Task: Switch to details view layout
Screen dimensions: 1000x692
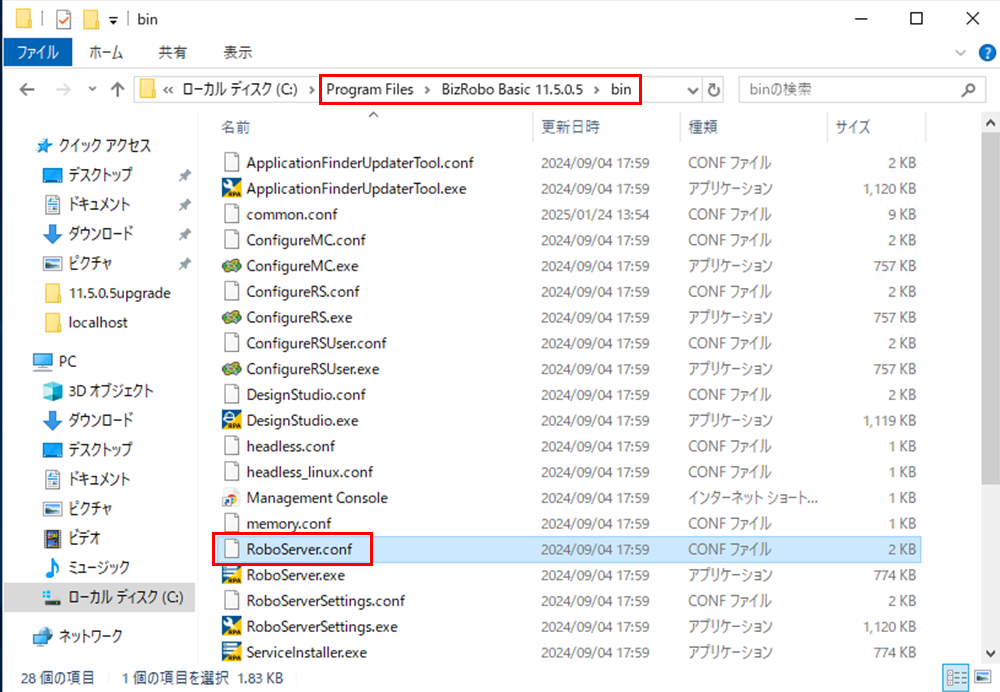Action: pyautogui.click(x=955, y=677)
